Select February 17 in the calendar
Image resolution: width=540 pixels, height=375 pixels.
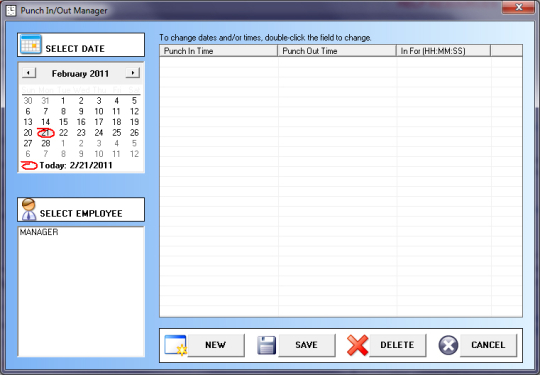[x=99, y=122]
